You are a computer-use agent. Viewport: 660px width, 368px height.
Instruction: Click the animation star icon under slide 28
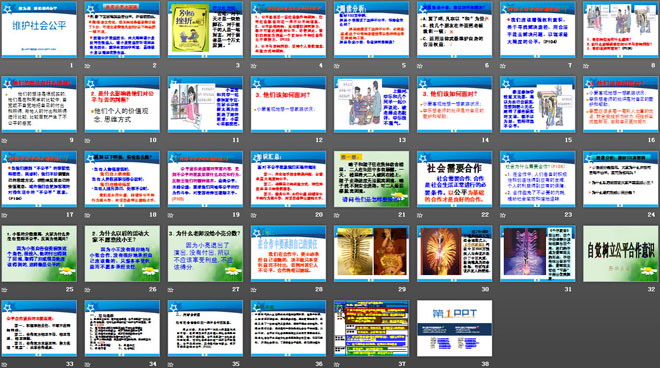[x=254, y=290]
